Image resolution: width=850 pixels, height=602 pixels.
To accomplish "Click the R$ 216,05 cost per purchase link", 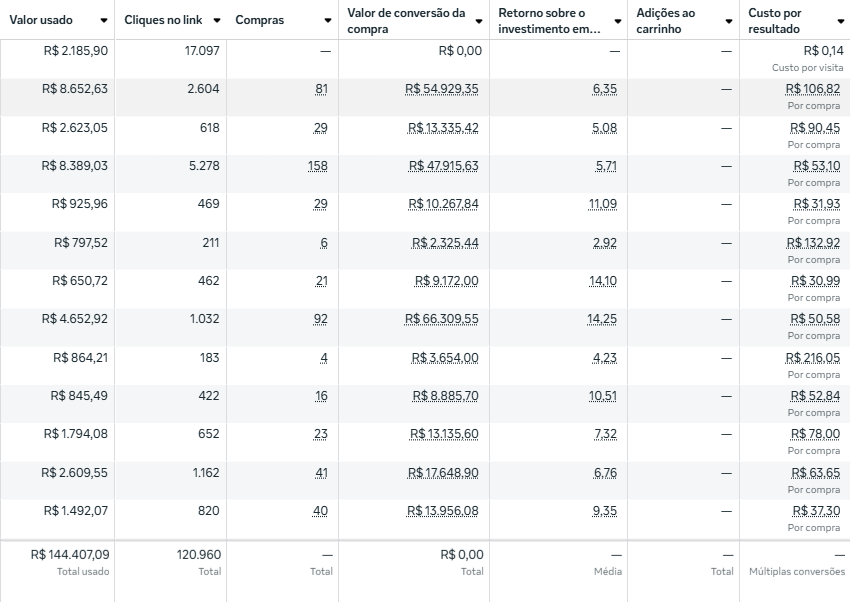I will point(813,358).
